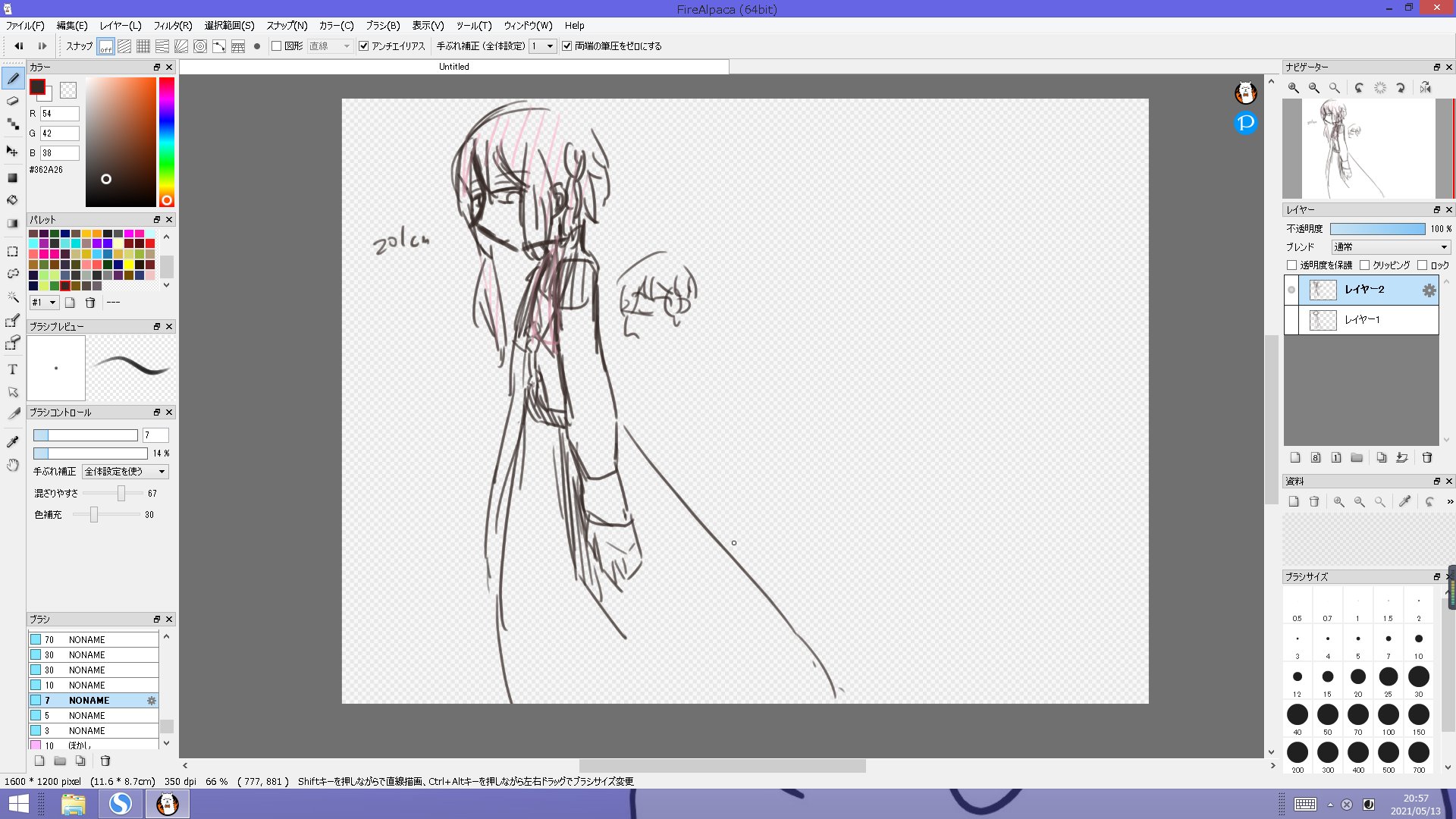Open the palette #1 dropdown
The image size is (1456, 819).
coord(44,303)
